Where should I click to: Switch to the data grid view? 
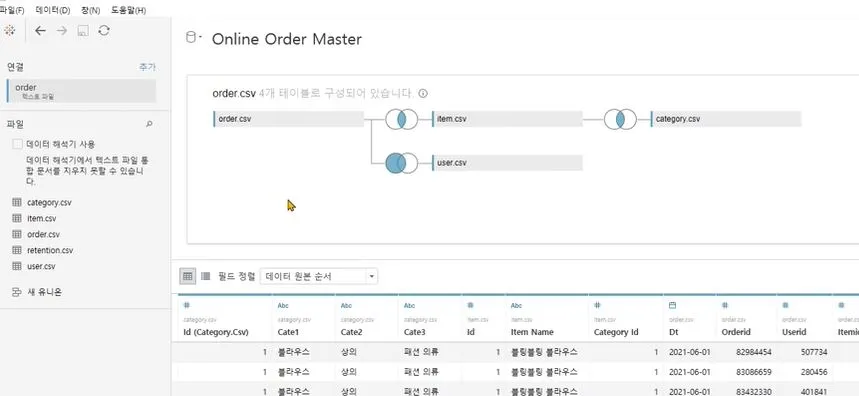pyautogui.click(x=188, y=277)
